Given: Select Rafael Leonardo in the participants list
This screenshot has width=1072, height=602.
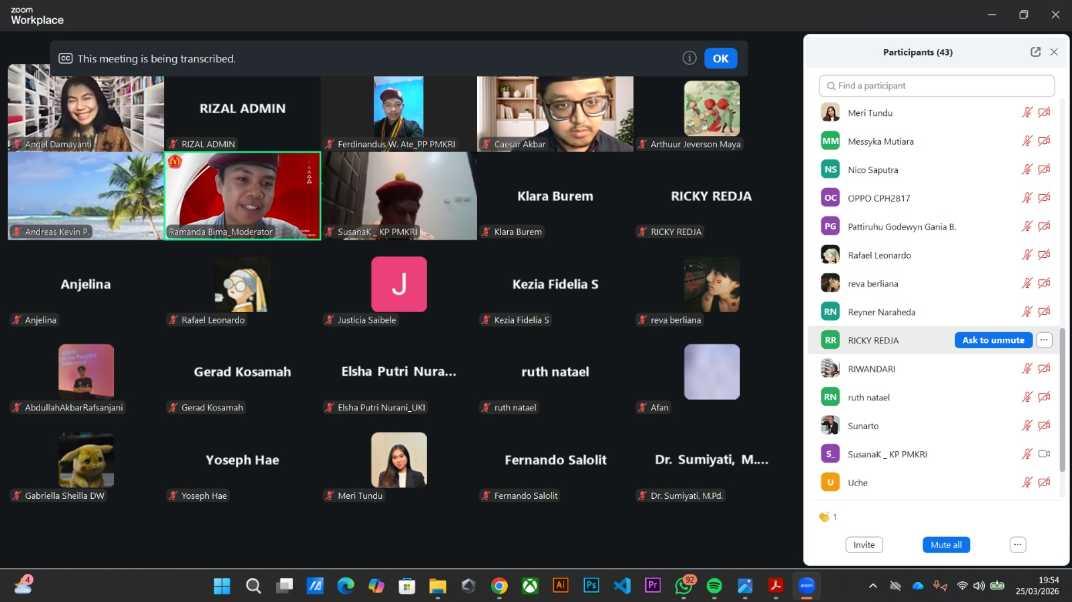Looking at the screenshot, I should [x=880, y=255].
